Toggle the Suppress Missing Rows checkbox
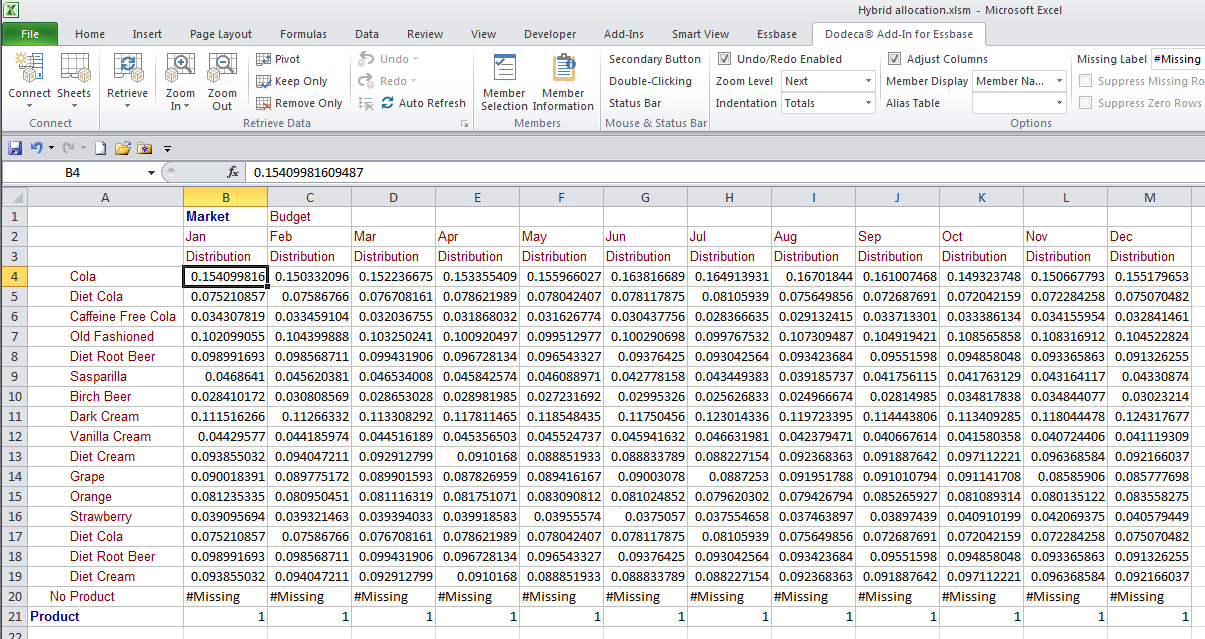Screen dimensions: 1205x639 click(1086, 81)
